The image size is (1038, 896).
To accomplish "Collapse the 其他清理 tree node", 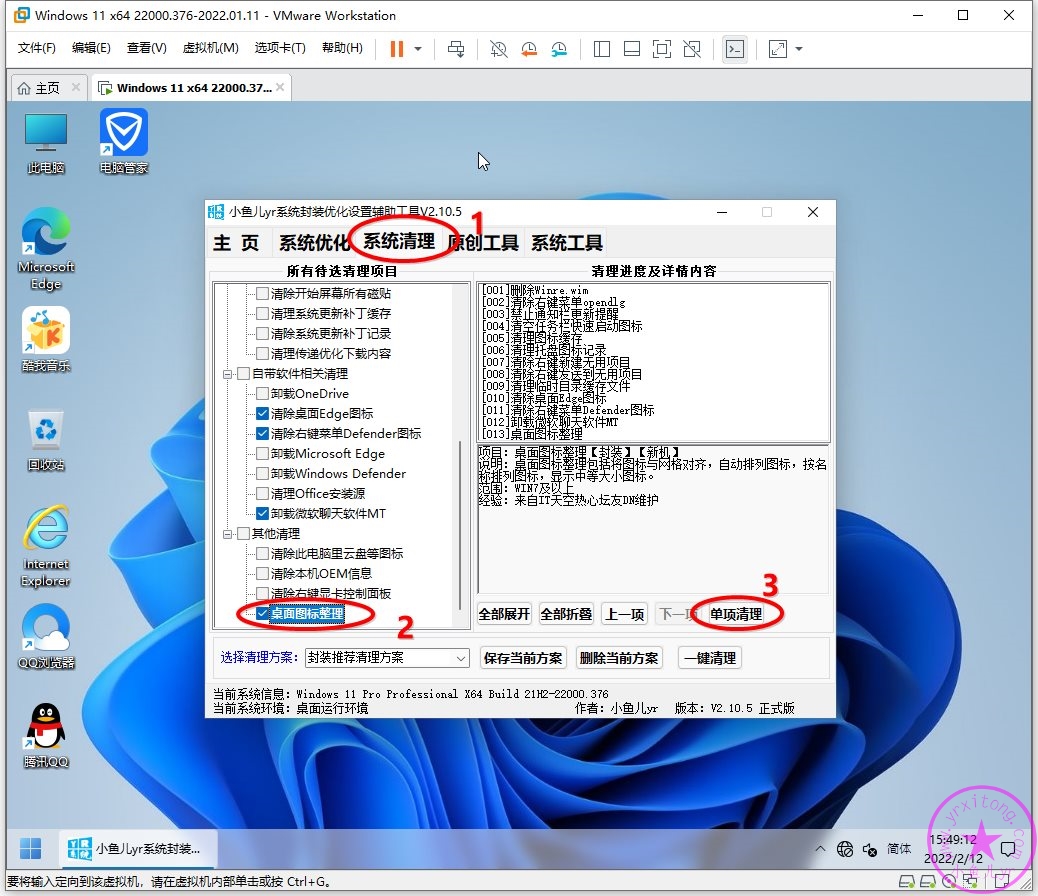I will click(x=228, y=534).
